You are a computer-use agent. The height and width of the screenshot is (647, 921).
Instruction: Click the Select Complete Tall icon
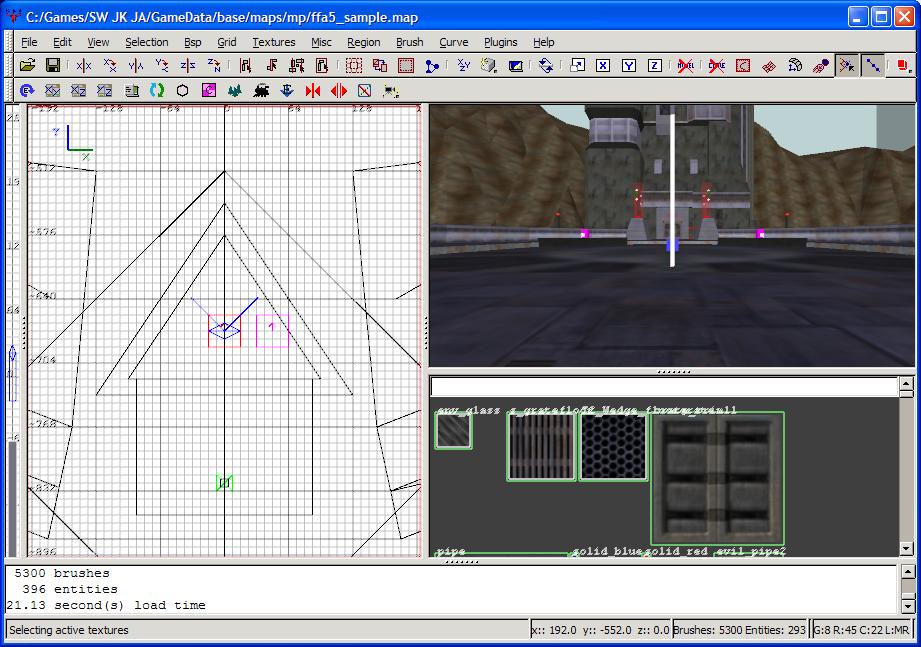245,65
